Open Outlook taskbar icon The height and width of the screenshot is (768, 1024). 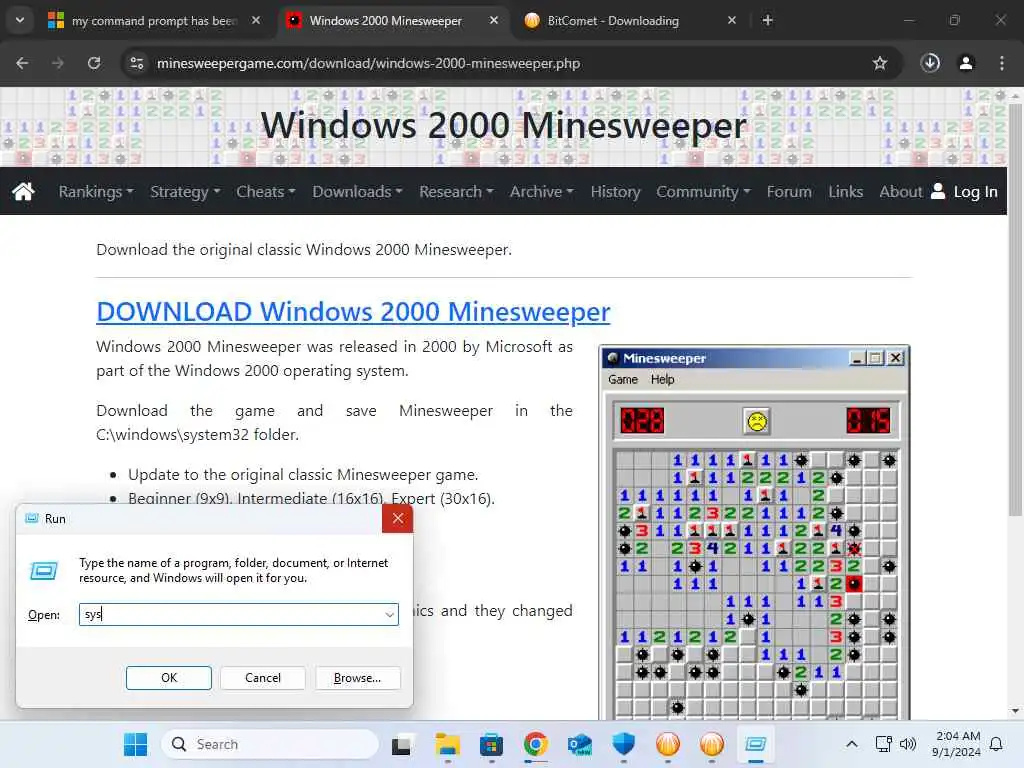(x=579, y=744)
